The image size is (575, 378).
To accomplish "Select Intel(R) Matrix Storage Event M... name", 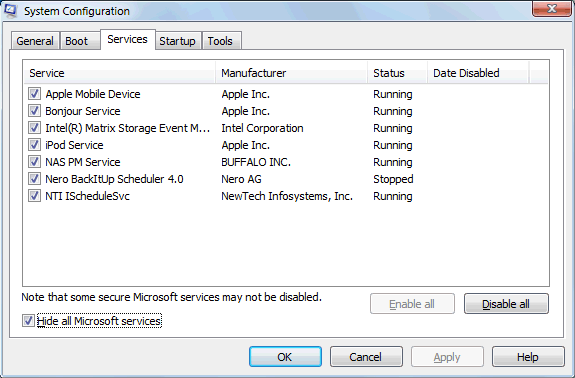I will click(128, 128).
